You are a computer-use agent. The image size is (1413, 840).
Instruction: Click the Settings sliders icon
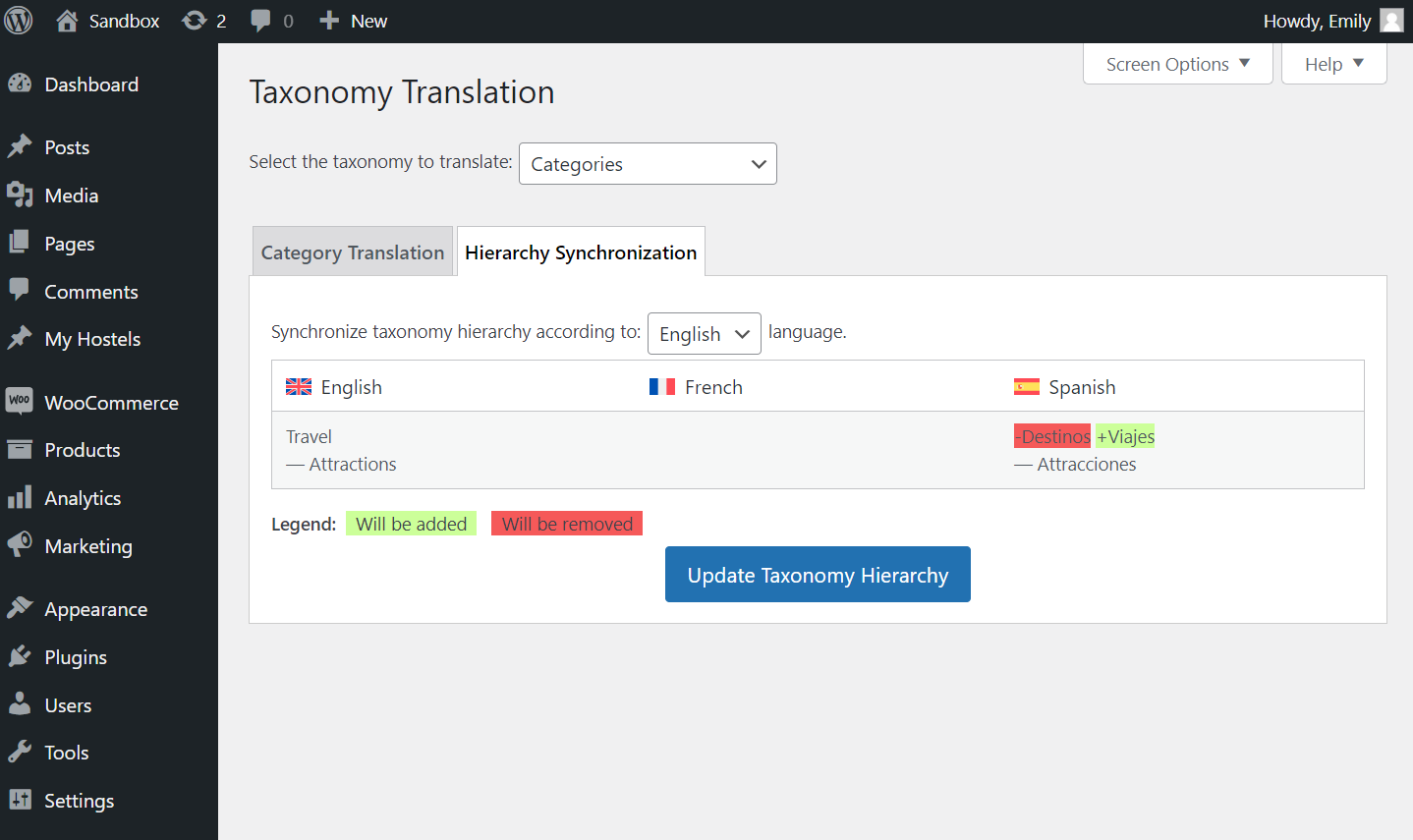tap(20, 800)
